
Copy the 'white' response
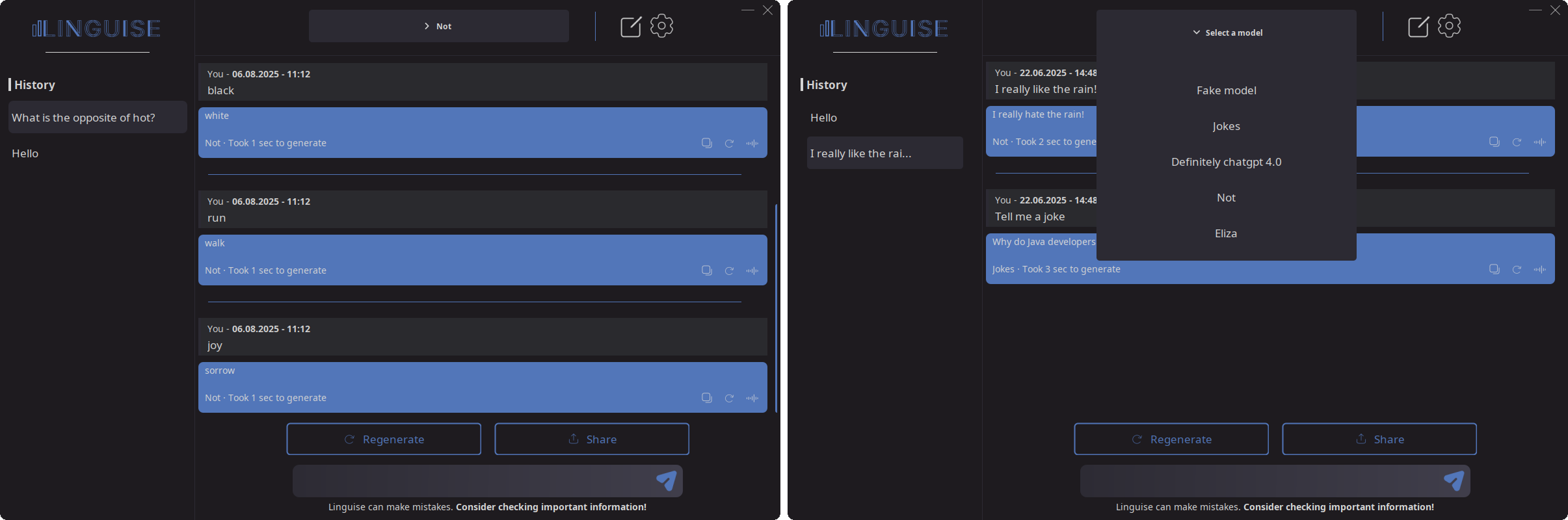pos(706,143)
